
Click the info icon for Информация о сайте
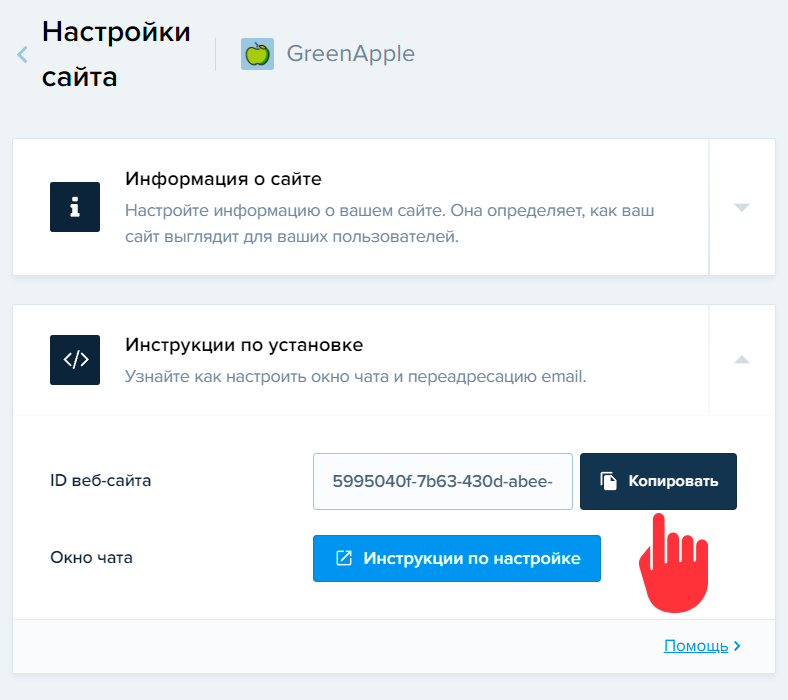pos(75,207)
